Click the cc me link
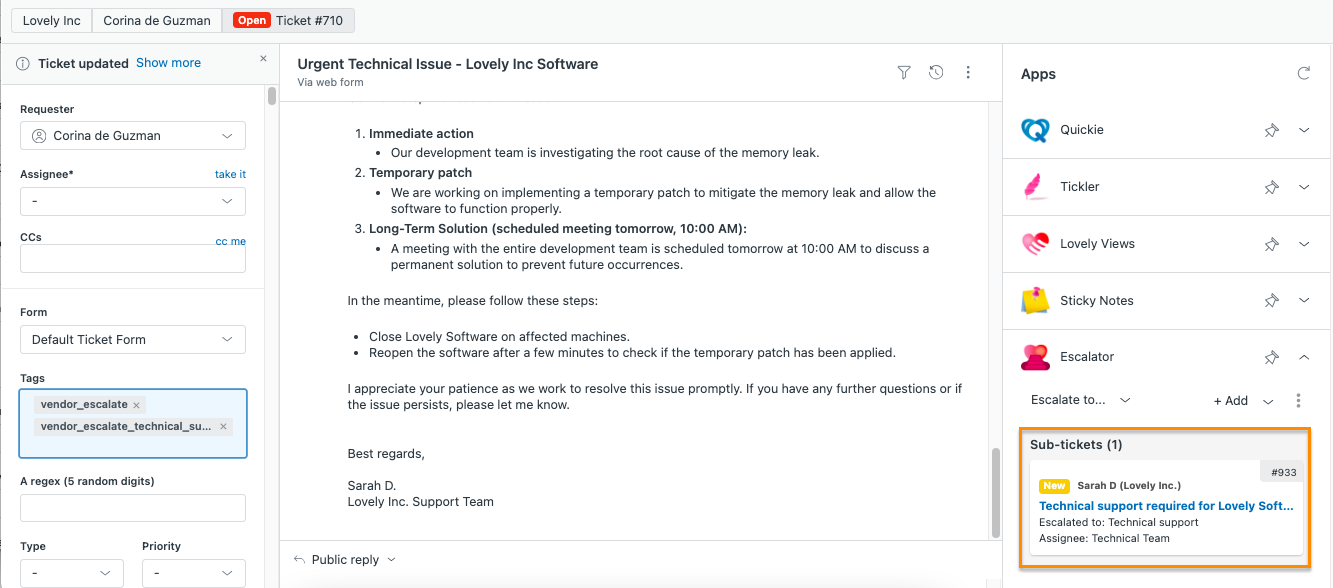Viewport: 1333px width, 588px height. coord(230,241)
